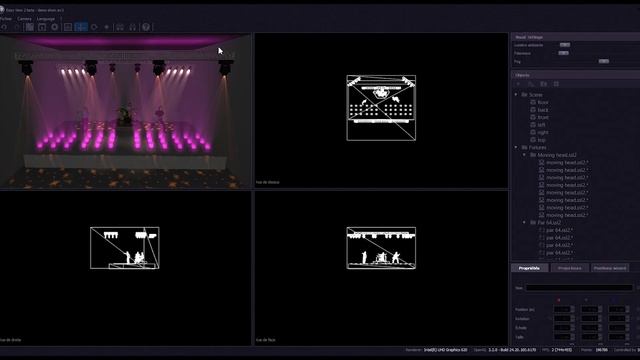Screen dimensions: 640x360
Task: Collapse the Fixtures tree node
Action: [x=516, y=147]
